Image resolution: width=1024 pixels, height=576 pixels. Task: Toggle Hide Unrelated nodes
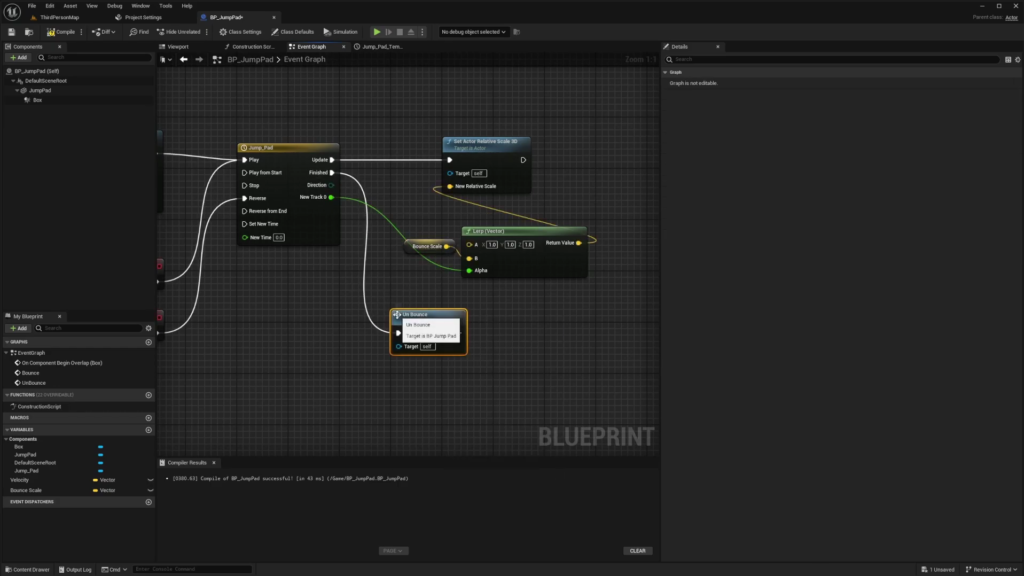click(x=178, y=31)
